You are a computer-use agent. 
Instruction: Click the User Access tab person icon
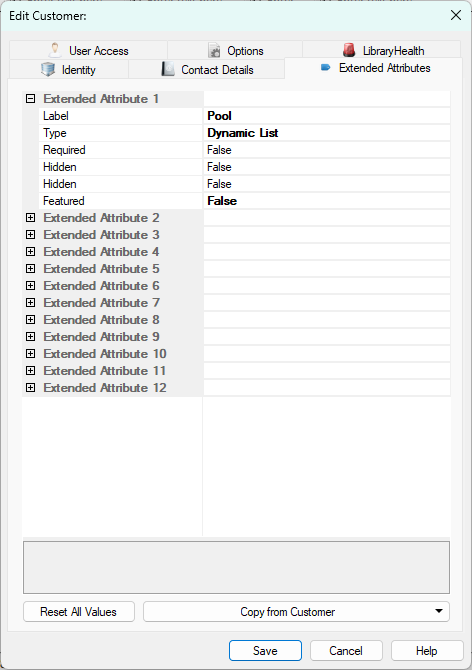(55, 50)
